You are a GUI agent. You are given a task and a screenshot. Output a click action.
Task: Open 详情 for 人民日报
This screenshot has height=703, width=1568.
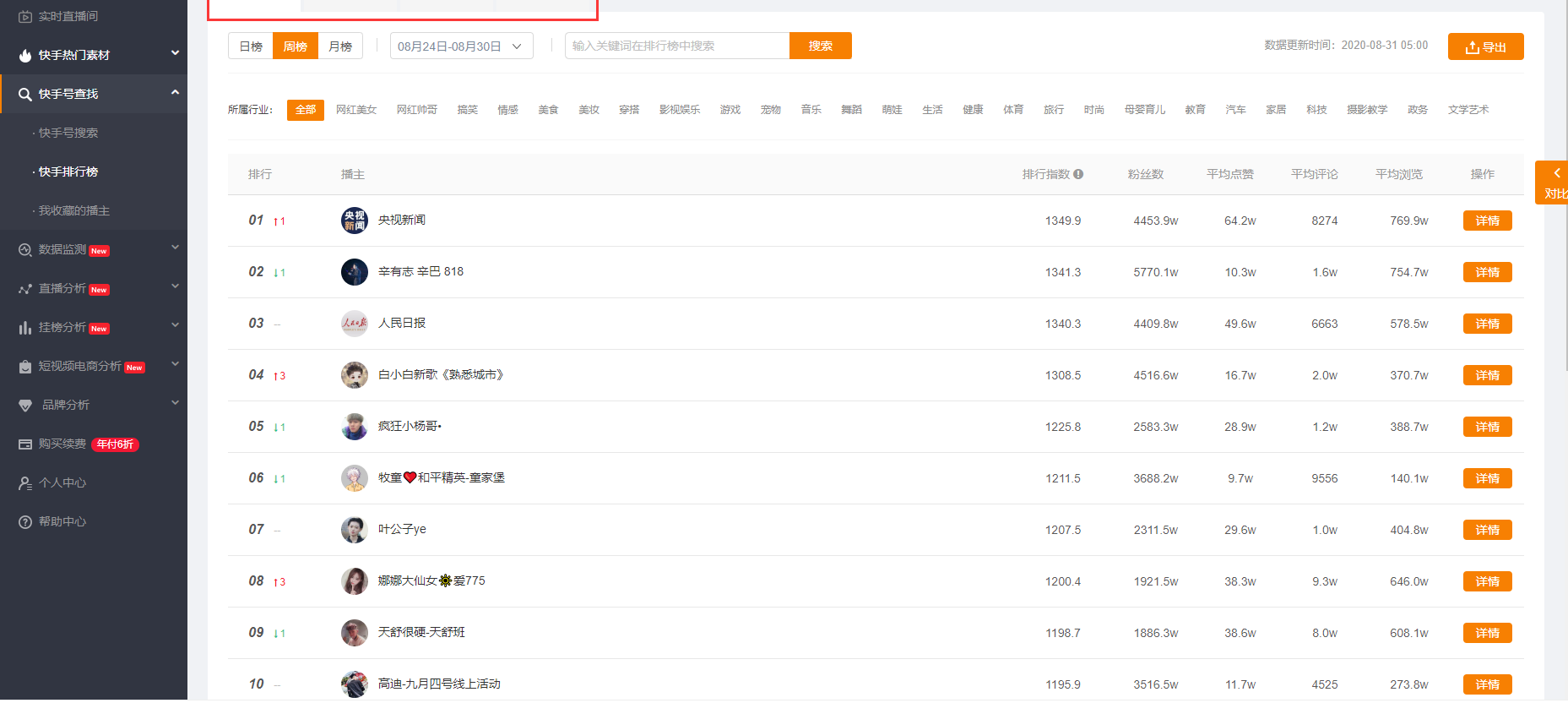[x=1488, y=324]
